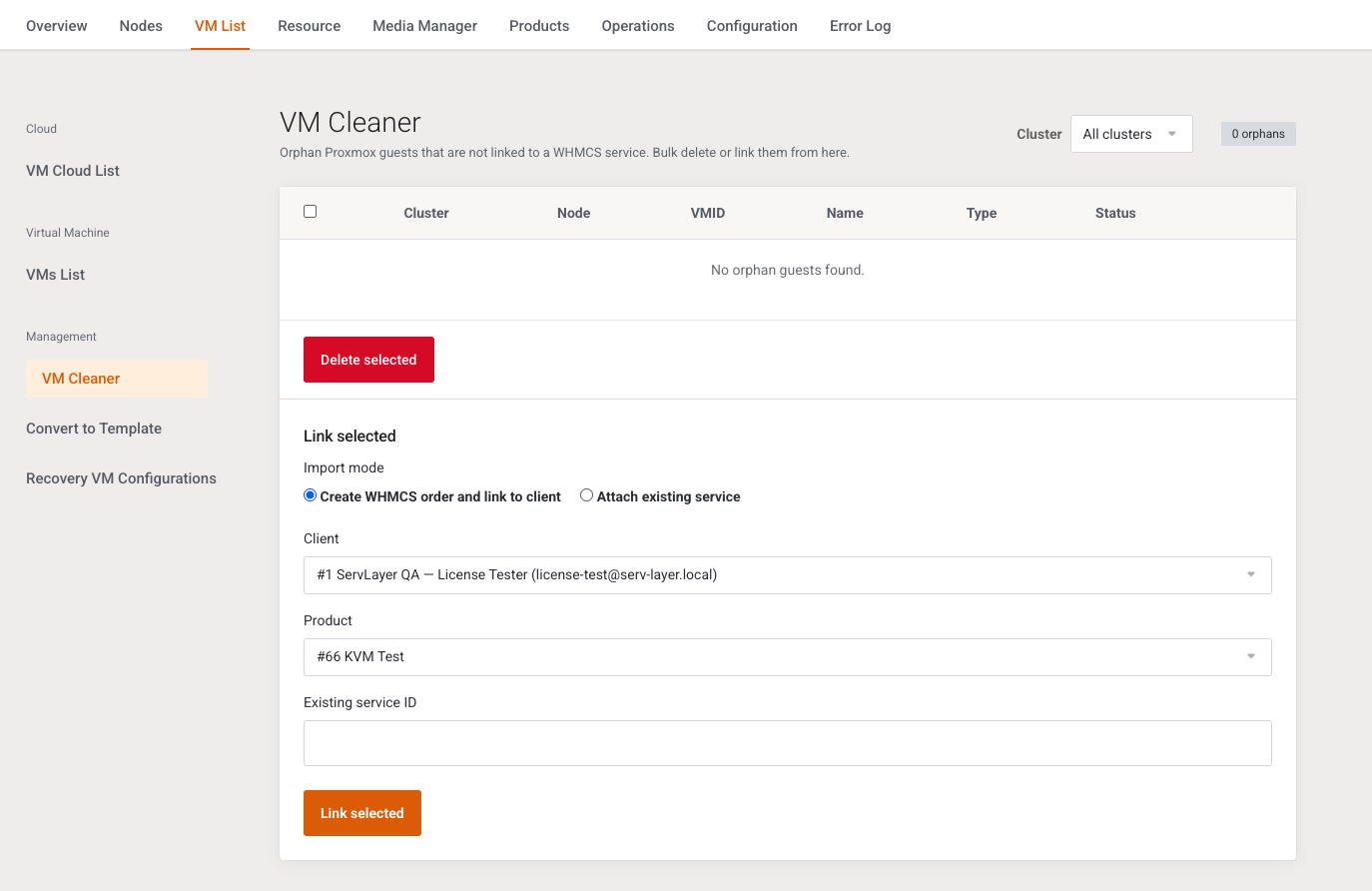Switch to the Products tab
The height and width of the screenshot is (891, 1372).
click(x=539, y=26)
